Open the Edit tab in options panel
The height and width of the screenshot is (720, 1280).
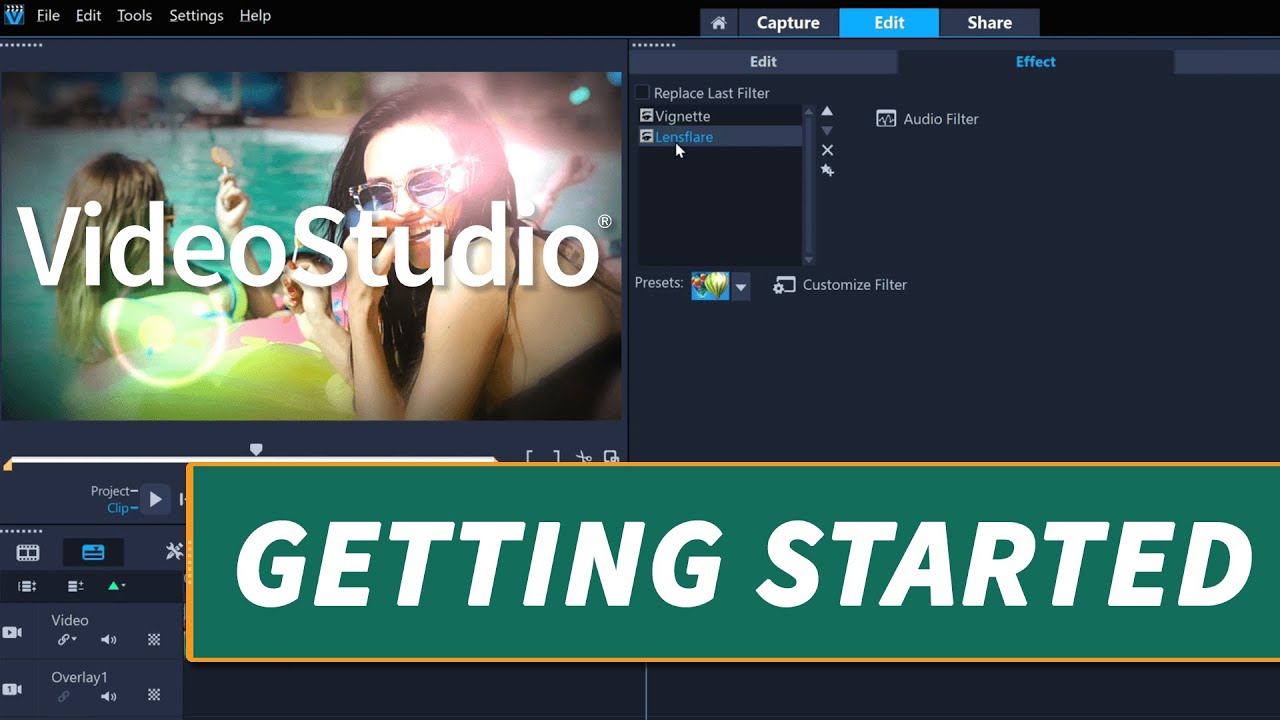pos(763,61)
